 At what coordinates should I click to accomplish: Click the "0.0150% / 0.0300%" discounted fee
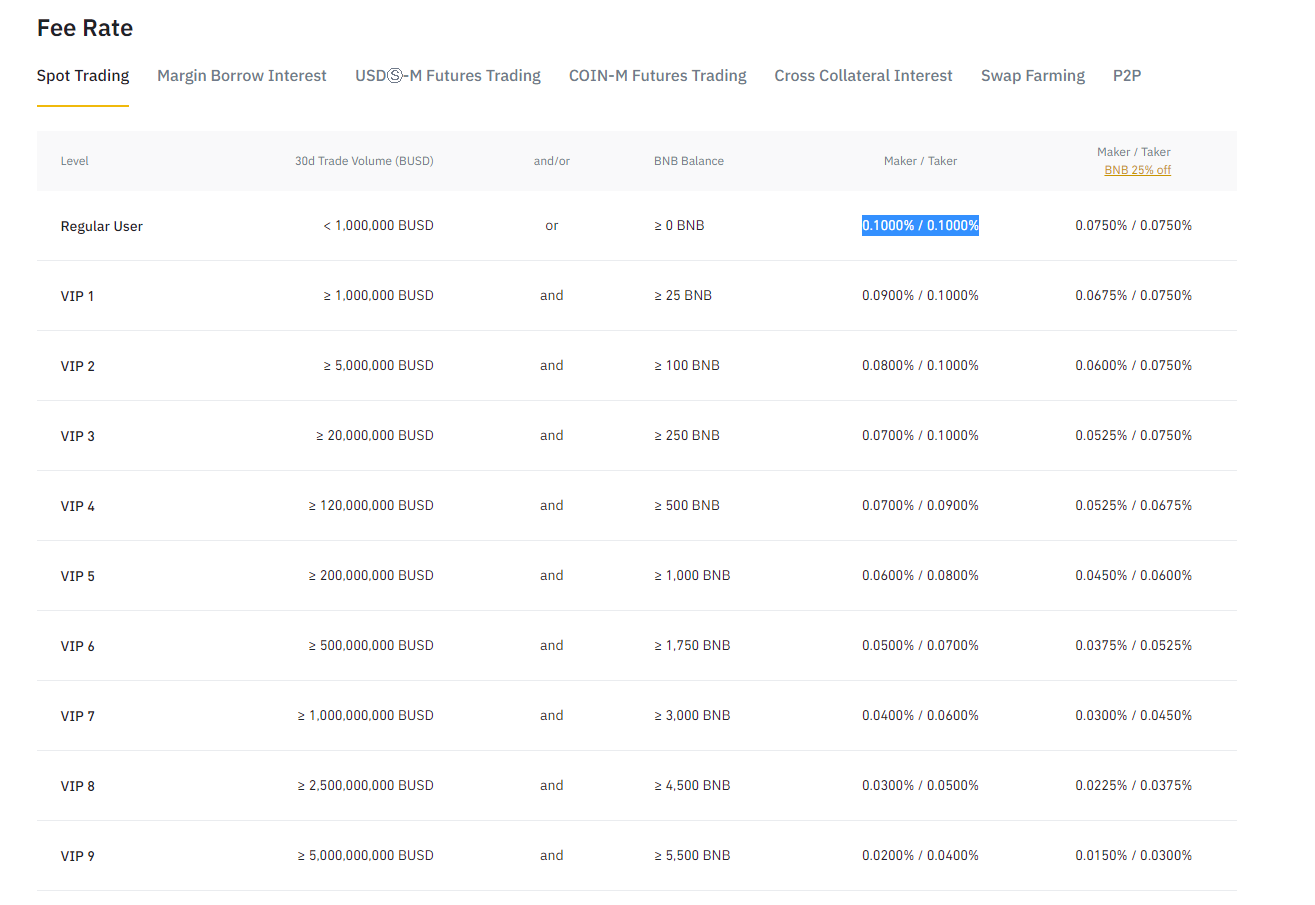[x=1134, y=856]
